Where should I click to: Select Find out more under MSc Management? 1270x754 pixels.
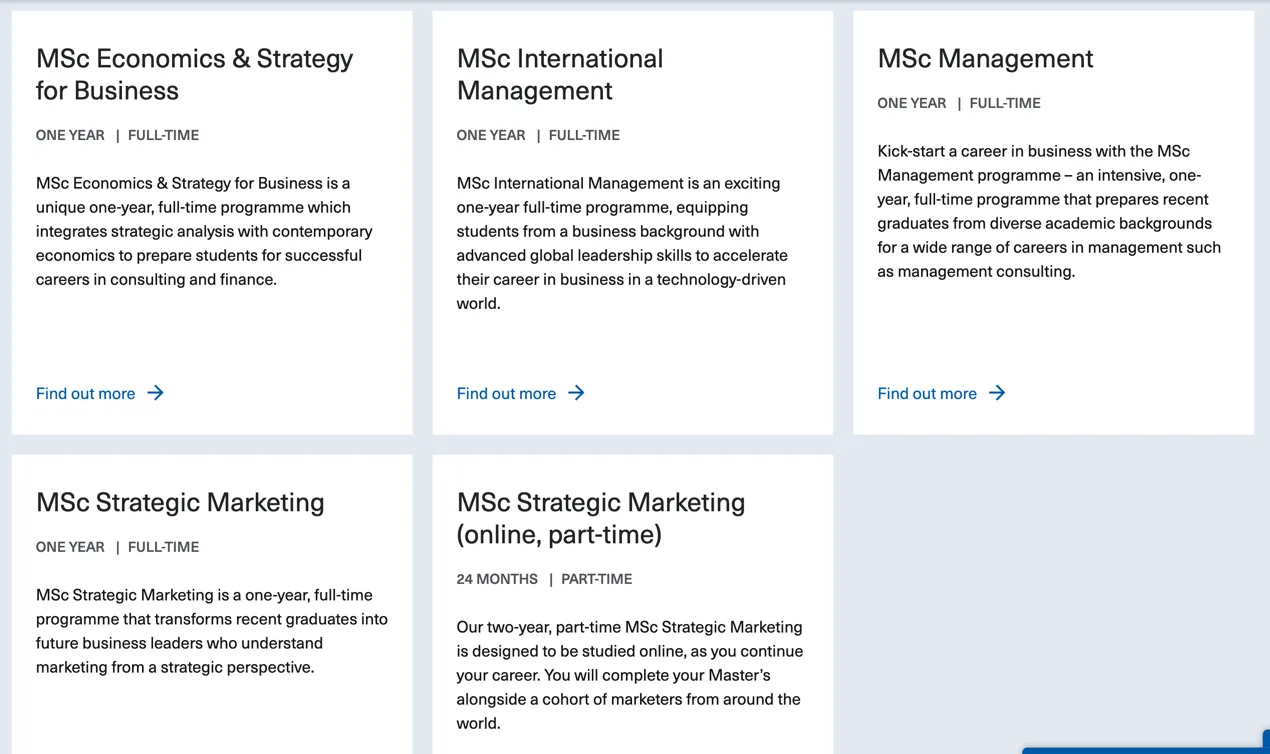point(928,394)
